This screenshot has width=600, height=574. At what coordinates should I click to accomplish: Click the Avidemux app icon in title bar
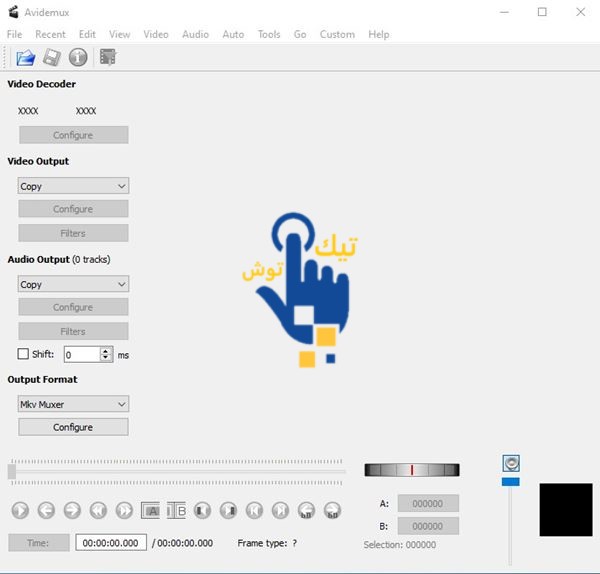(14, 12)
